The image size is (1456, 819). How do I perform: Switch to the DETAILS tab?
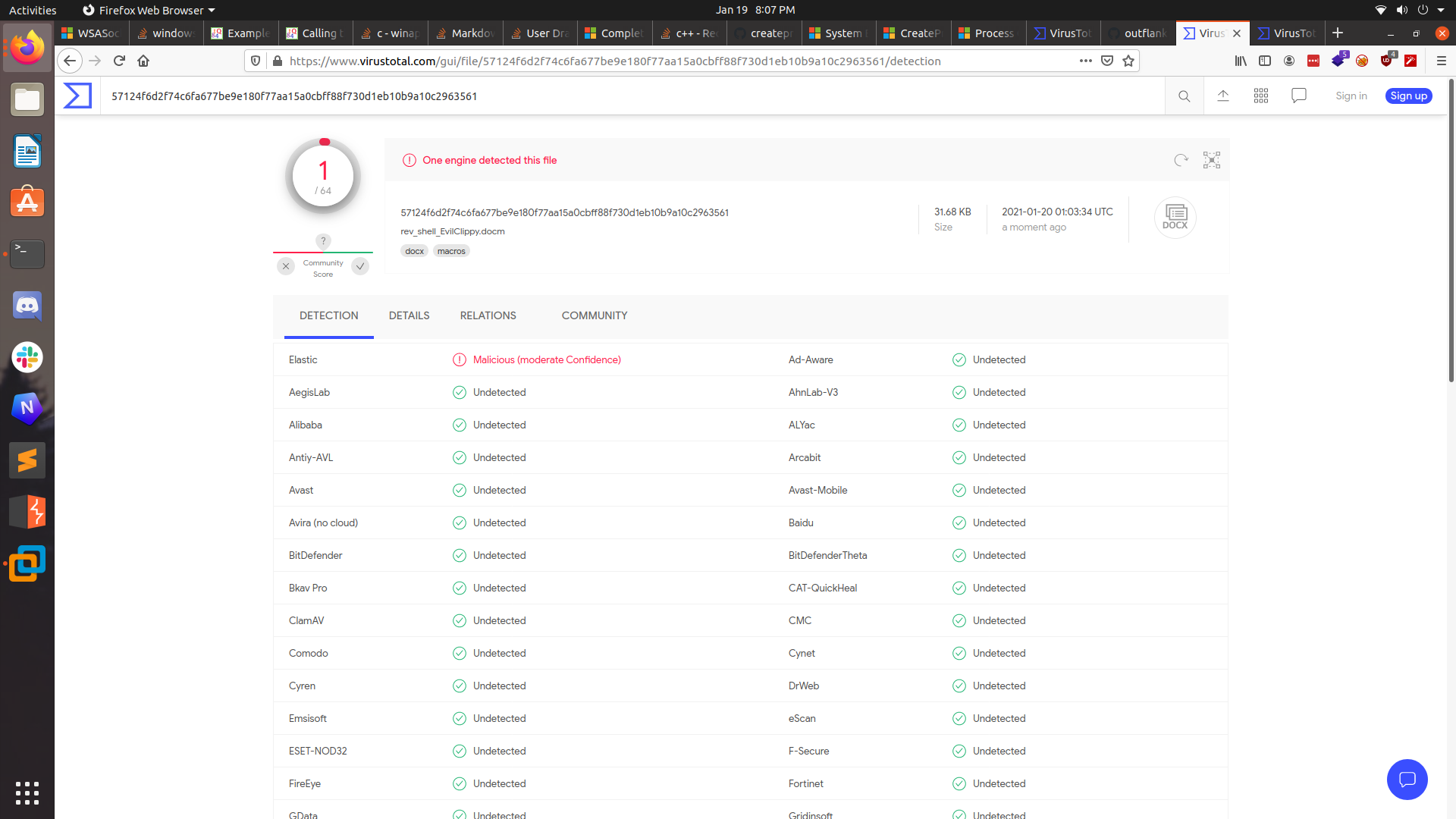click(409, 315)
